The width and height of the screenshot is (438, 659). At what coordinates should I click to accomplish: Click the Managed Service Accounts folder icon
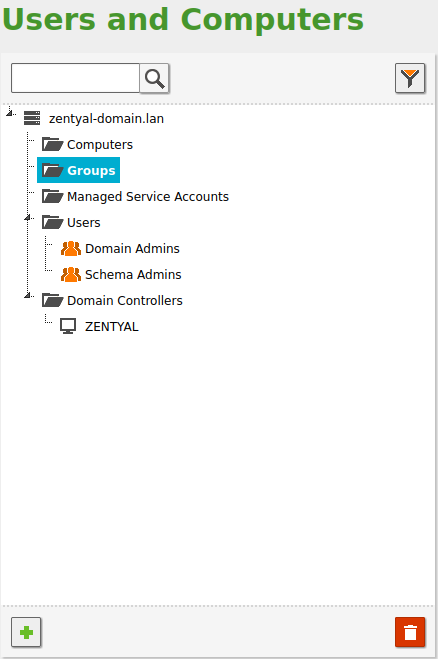tap(53, 196)
